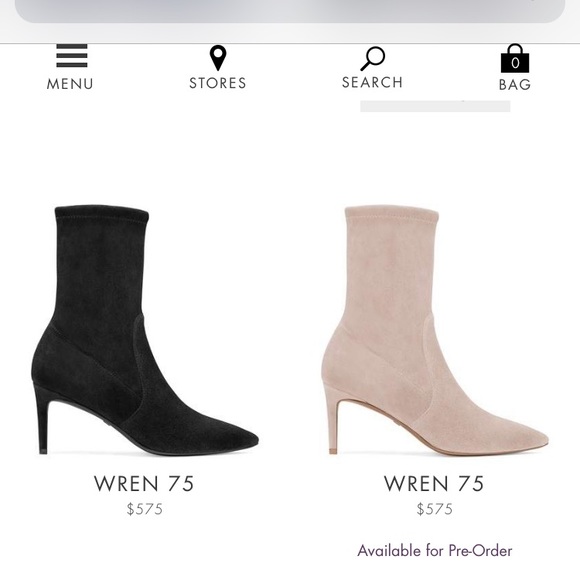Click the magnifying glass search icon

[x=372, y=58]
